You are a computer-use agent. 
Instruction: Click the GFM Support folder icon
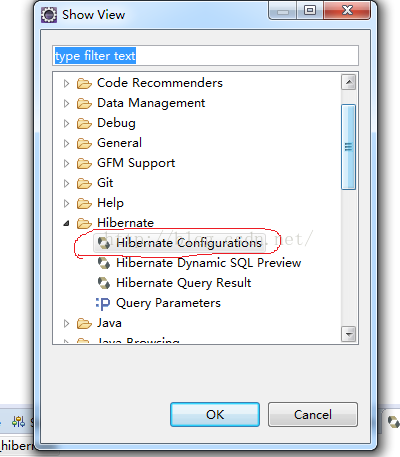pos(84,163)
